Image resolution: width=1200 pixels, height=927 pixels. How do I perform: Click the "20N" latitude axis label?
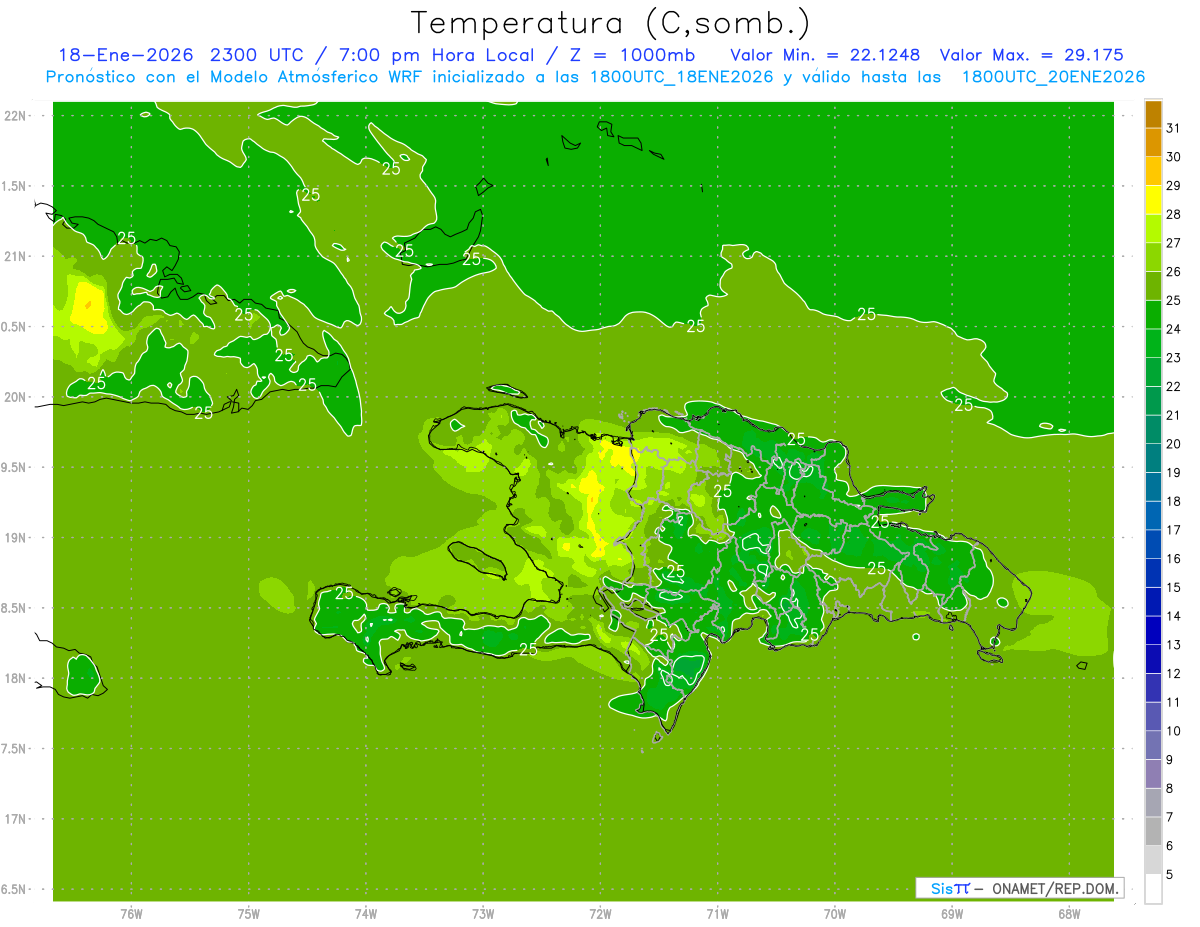(15, 397)
